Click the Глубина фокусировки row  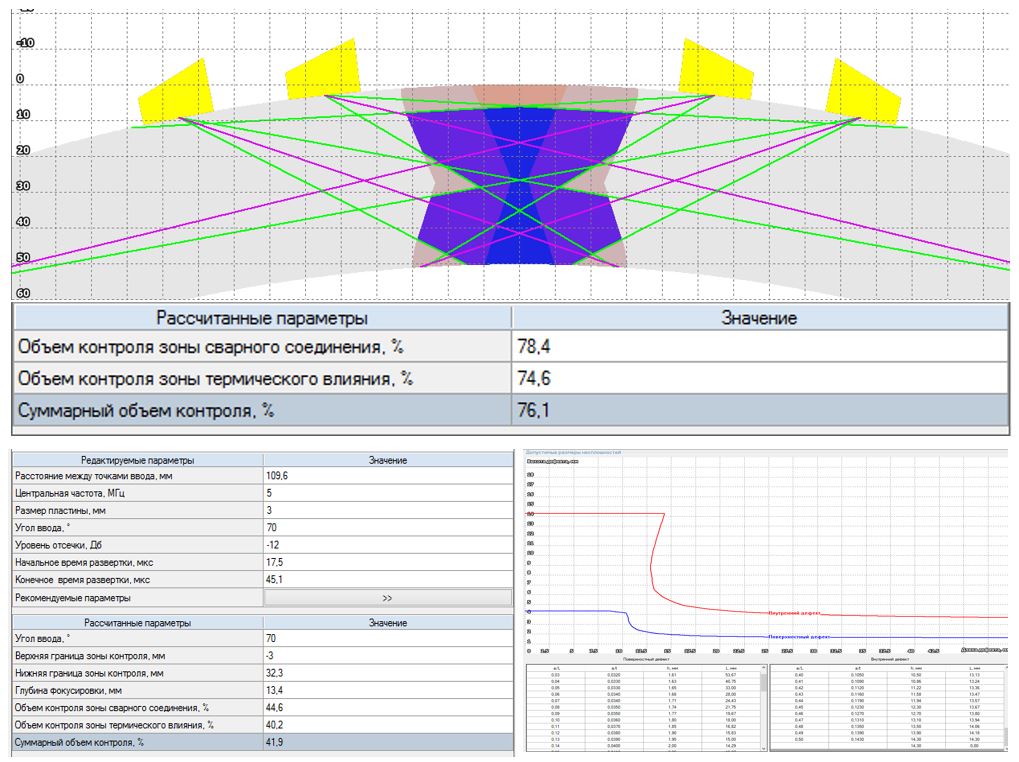pos(262,691)
